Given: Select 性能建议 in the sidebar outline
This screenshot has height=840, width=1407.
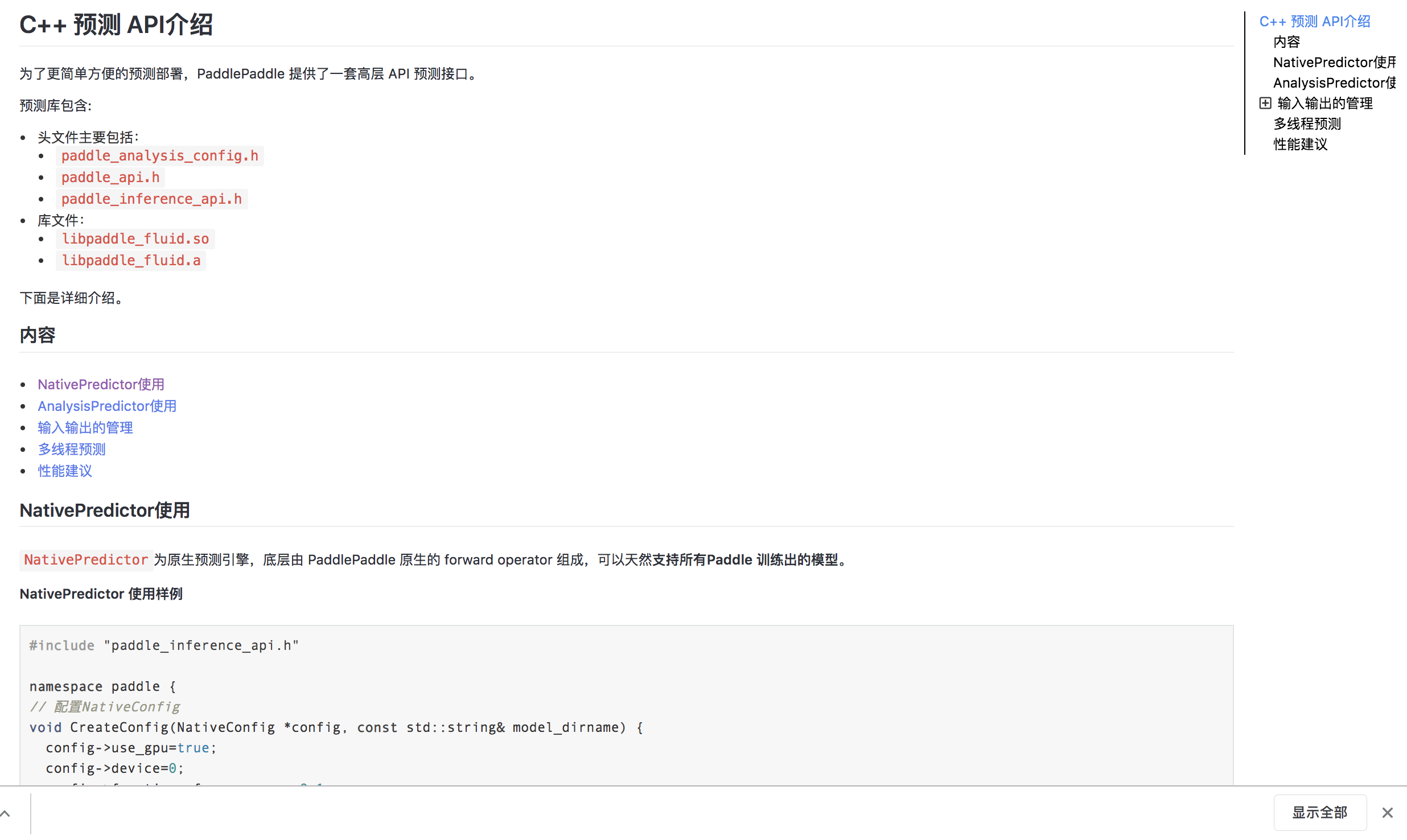Looking at the screenshot, I should tap(1300, 145).
